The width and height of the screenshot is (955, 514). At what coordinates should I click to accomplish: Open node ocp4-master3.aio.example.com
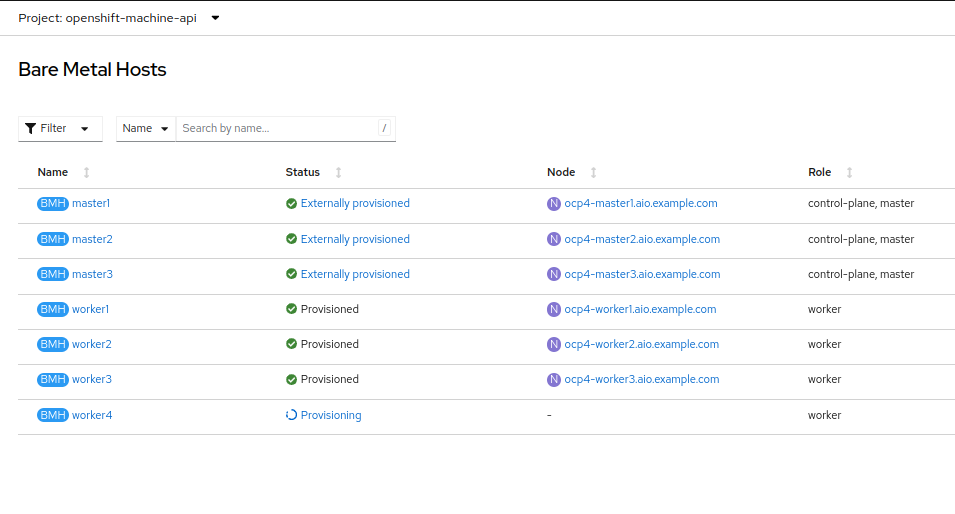pos(642,274)
